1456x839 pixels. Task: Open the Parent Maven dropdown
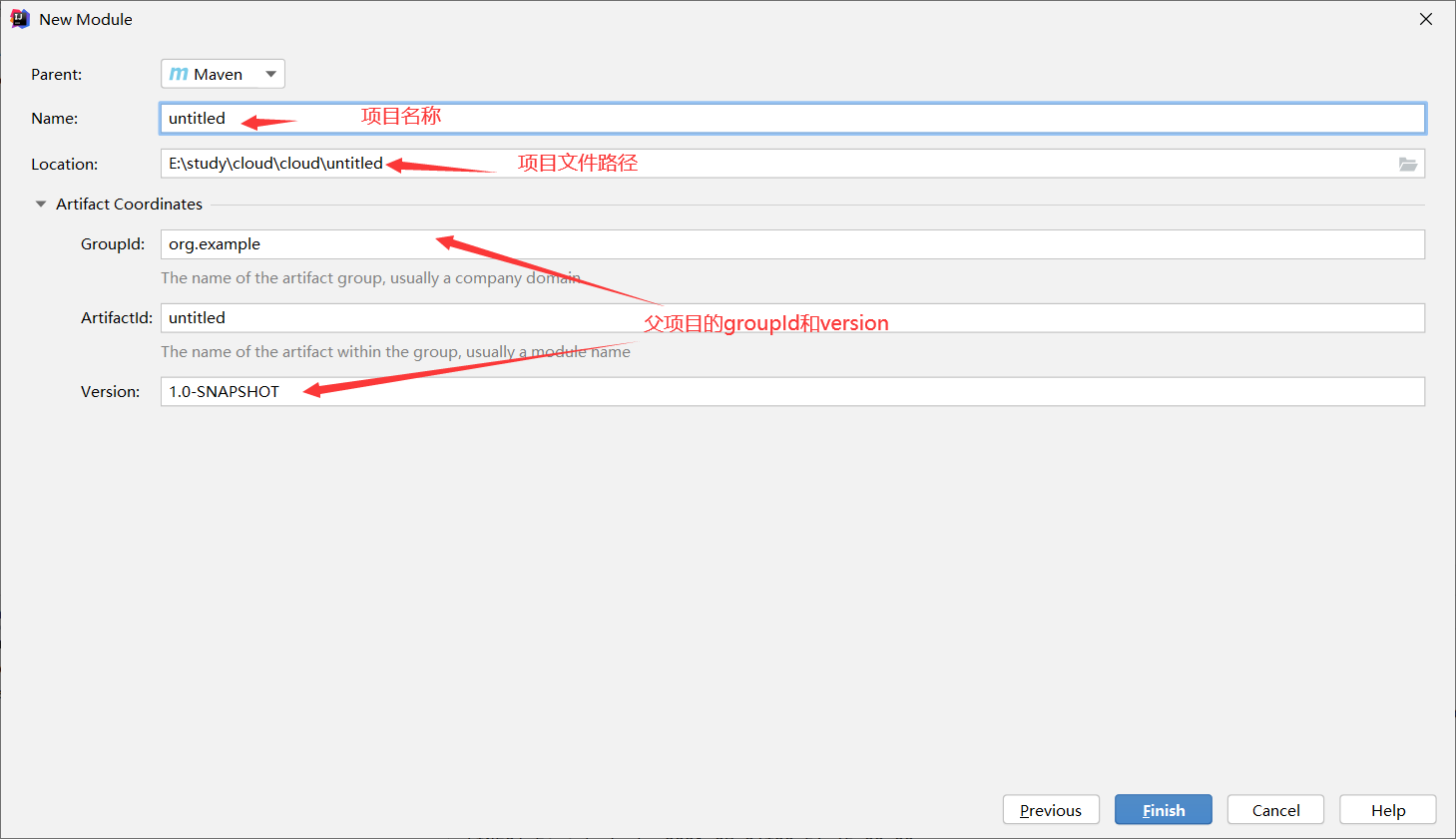(x=223, y=74)
